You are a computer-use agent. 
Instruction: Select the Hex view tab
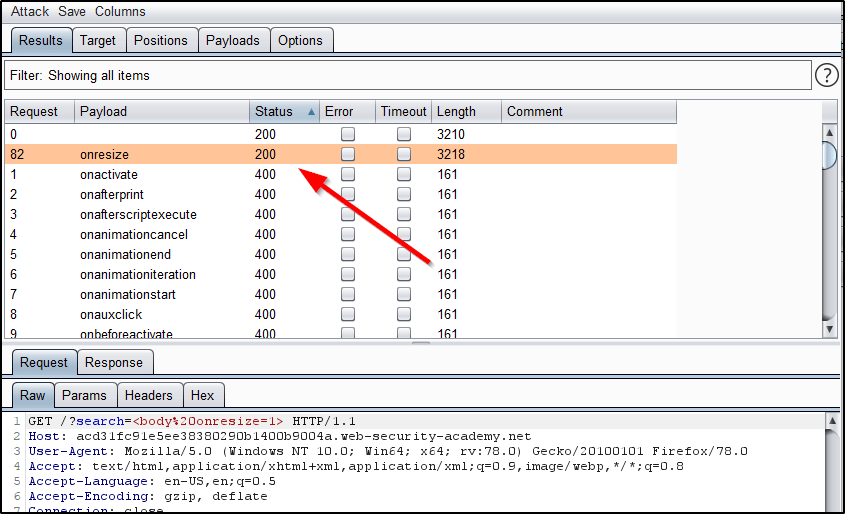tap(203, 395)
